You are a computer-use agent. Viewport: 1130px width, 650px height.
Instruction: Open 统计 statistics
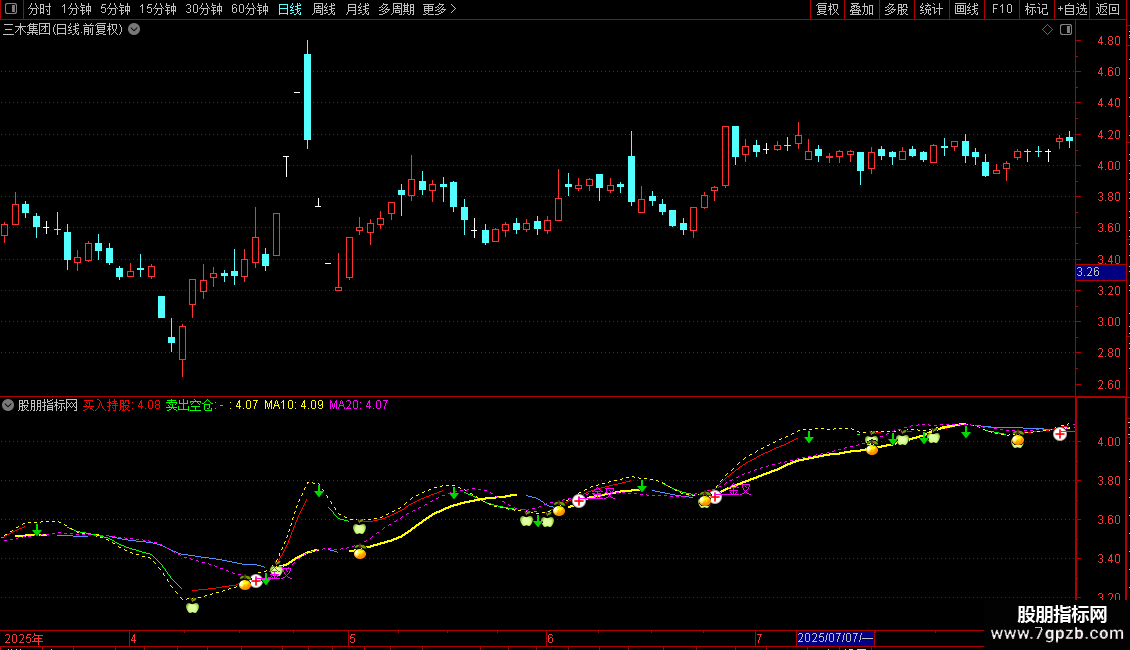pos(931,9)
